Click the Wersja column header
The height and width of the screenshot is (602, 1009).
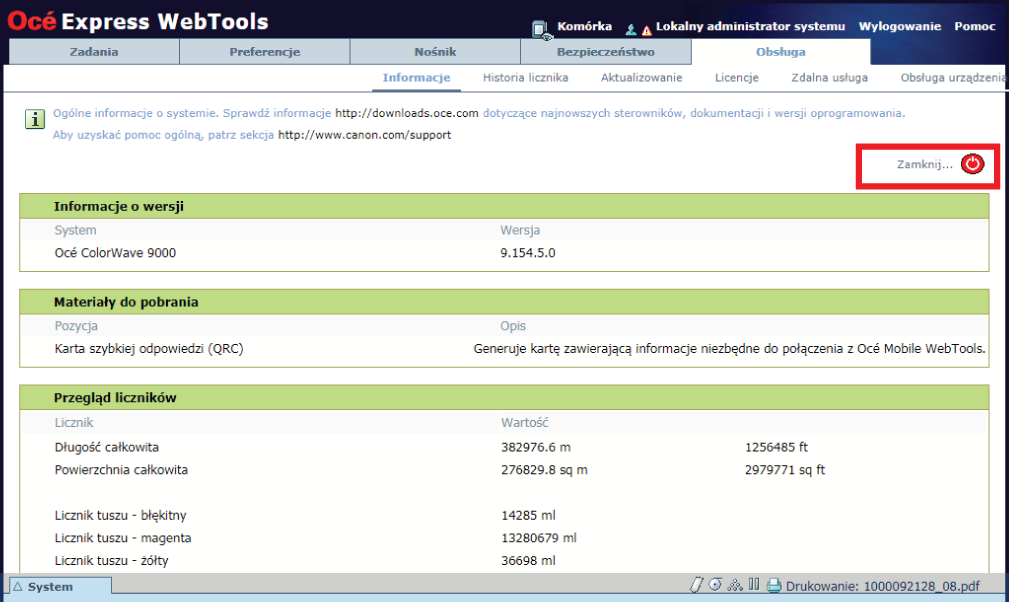click(x=520, y=230)
